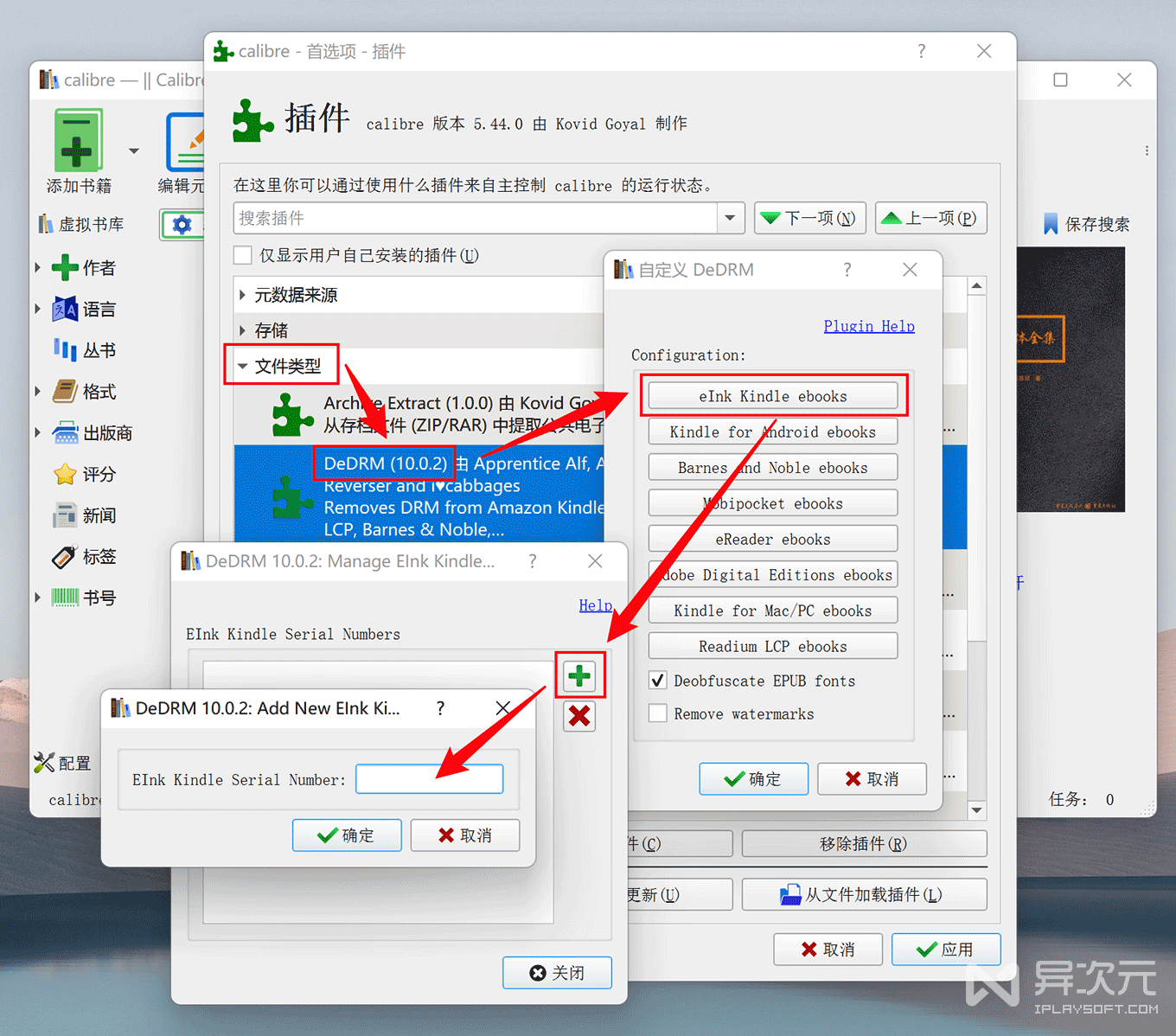The image size is (1176, 1036).
Task: Click Cancel in Preferences plugins dialog
Action: [828, 950]
